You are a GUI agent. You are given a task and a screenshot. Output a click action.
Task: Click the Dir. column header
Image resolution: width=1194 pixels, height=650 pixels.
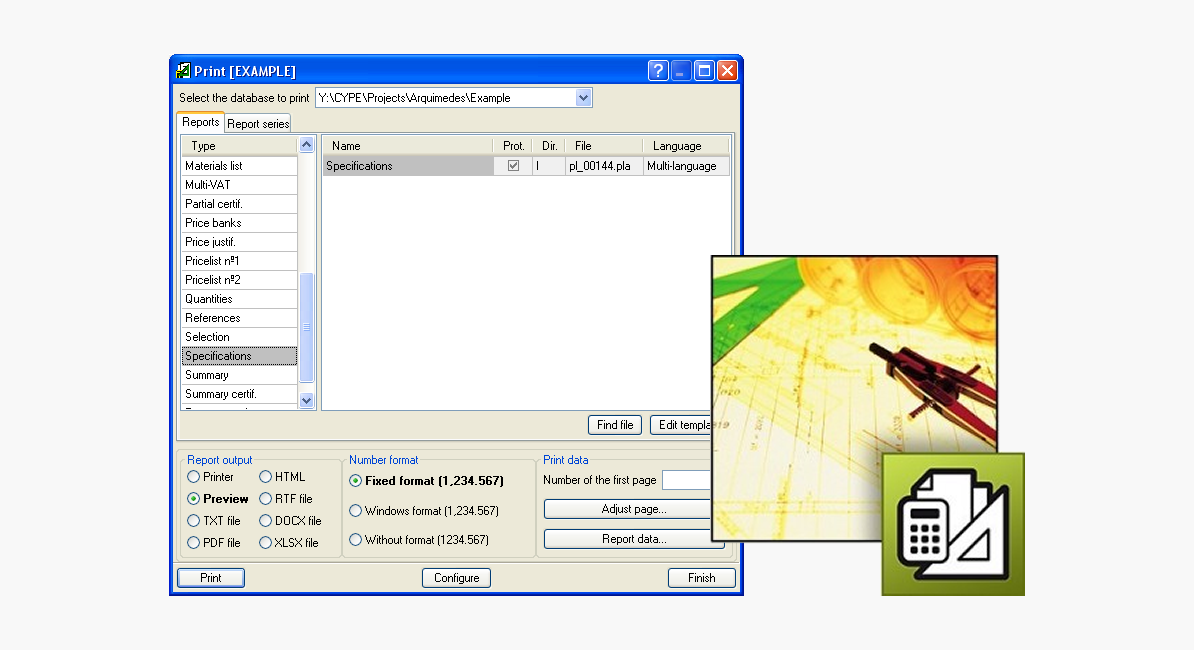[549, 145]
